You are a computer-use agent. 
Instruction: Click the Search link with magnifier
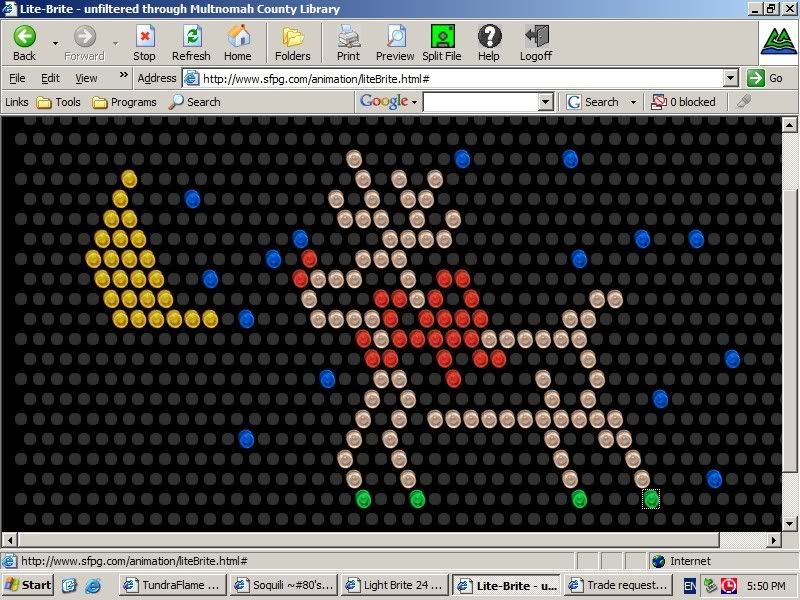[195, 102]
